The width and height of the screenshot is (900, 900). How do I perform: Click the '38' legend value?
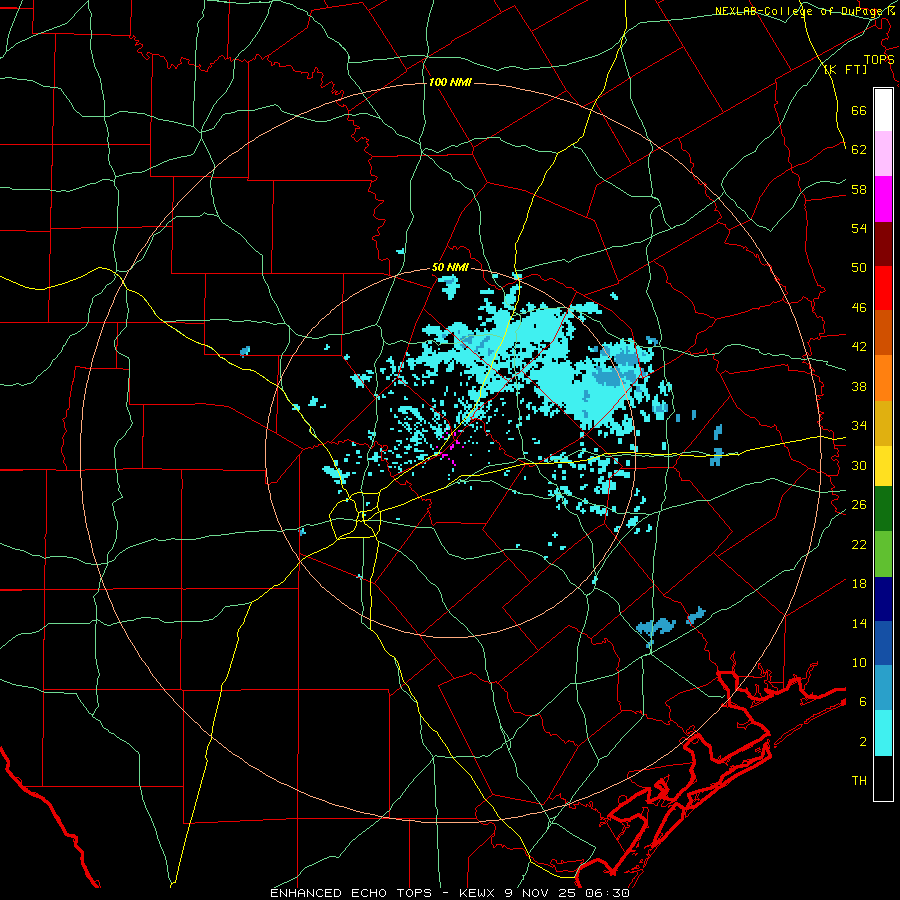[x=859, y=386]
